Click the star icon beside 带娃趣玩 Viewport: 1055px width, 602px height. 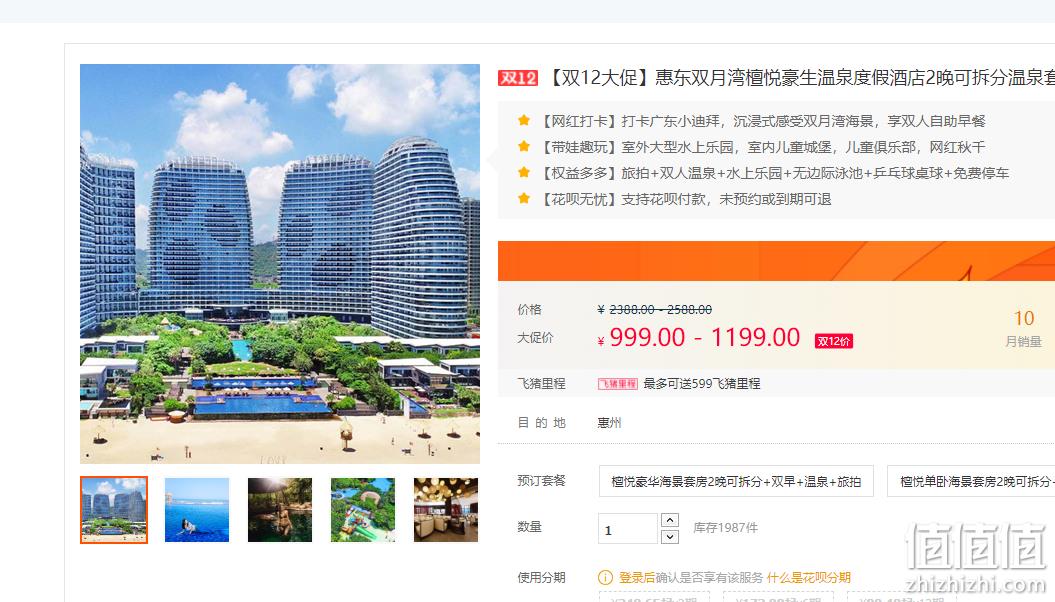pyautogui.click(x=523, y=146)
